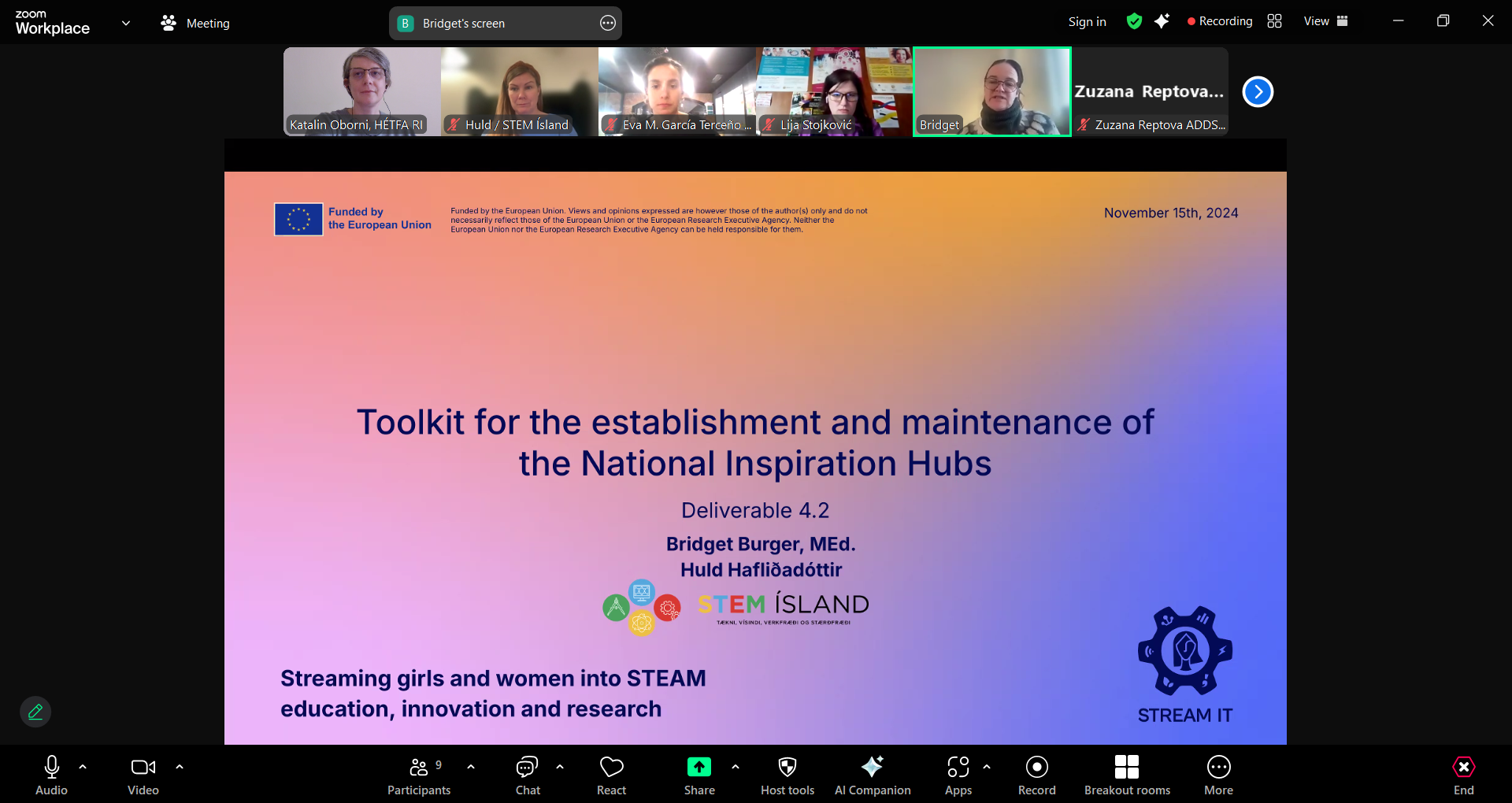Image resolution: width=1512 pixels, height=803 pixels.
Task: Click the green Share screen icon
Action: click(x=699, y=767)
